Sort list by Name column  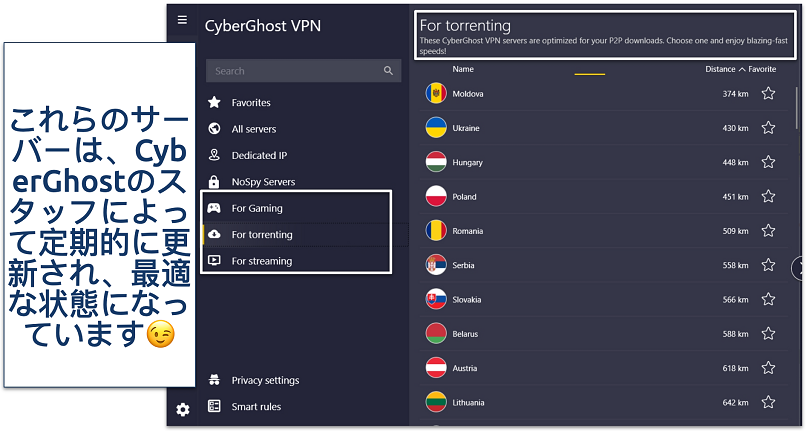[x=463, y=69]
